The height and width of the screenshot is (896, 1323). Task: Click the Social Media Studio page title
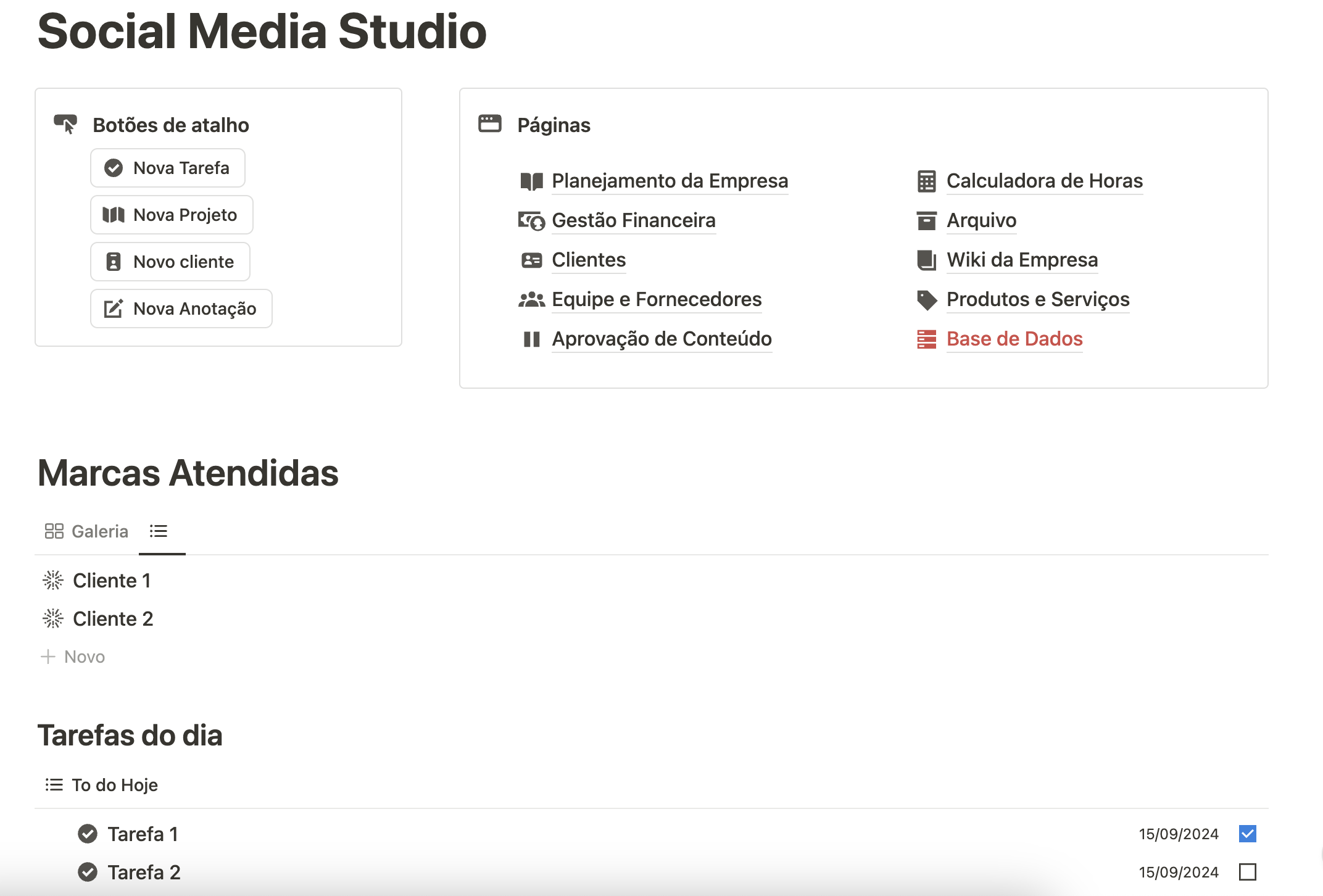[x=262, y=31]
